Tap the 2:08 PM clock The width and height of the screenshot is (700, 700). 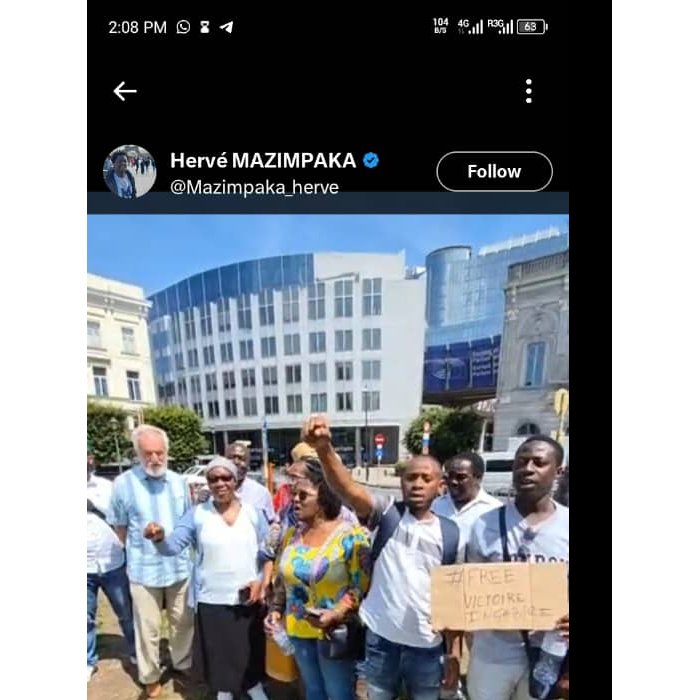pos(138,27)
